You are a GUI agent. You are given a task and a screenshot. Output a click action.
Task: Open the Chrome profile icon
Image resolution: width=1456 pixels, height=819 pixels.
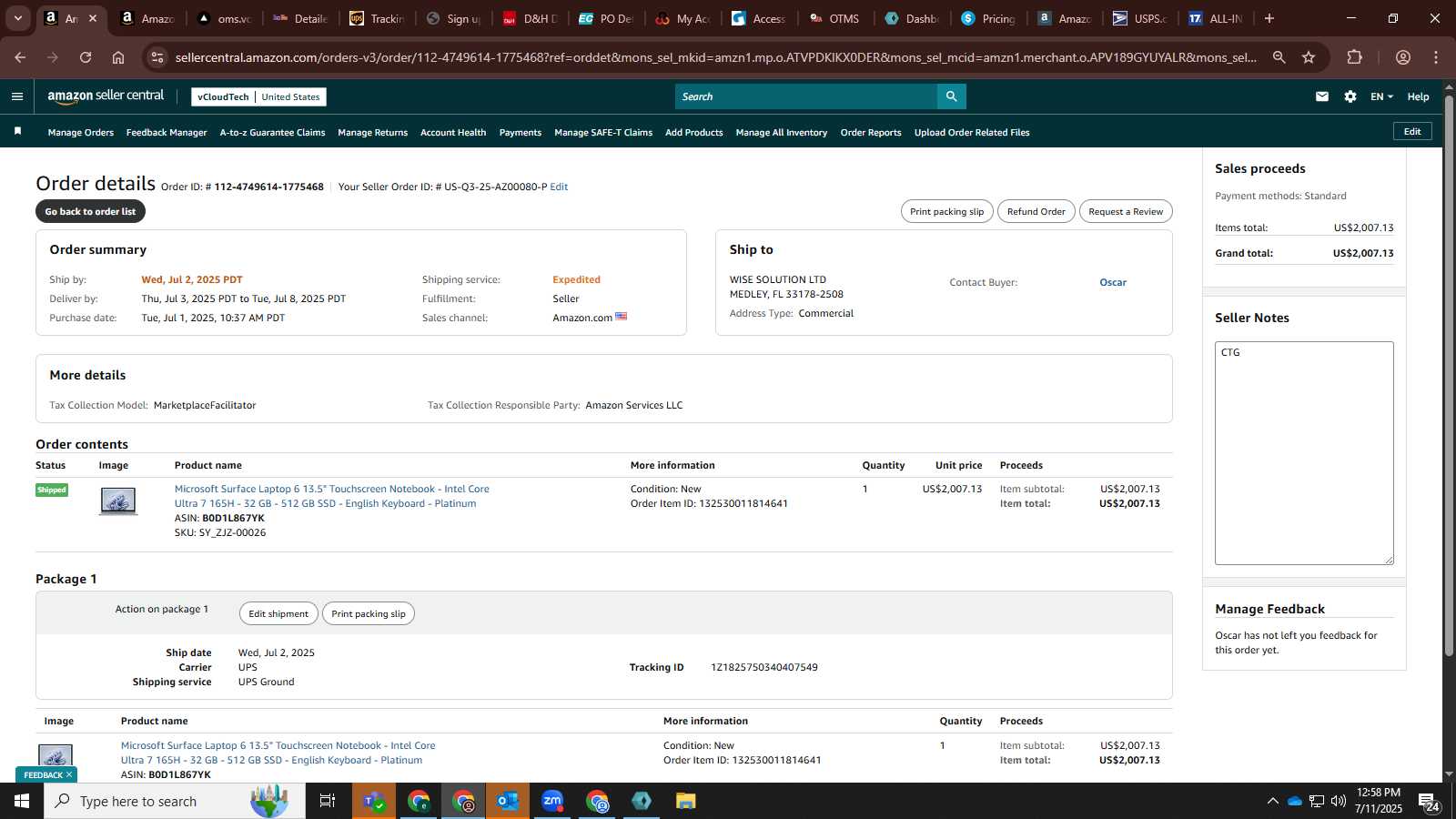pos(1403,57)
